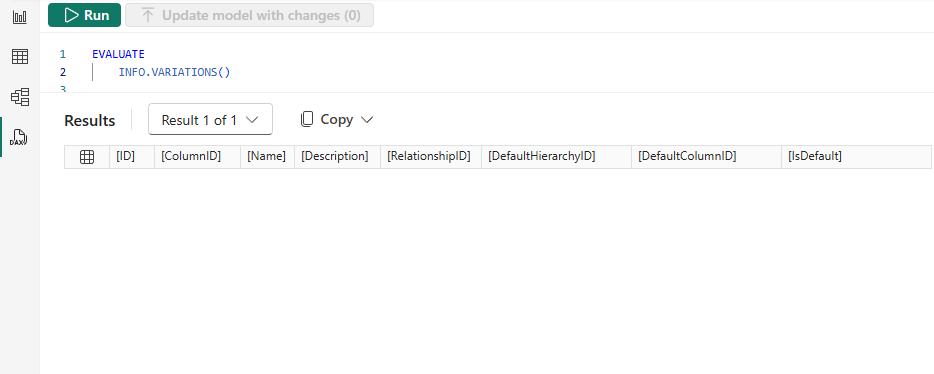
Task: Click the results grid select-all icon
Action: click(87, 157)
